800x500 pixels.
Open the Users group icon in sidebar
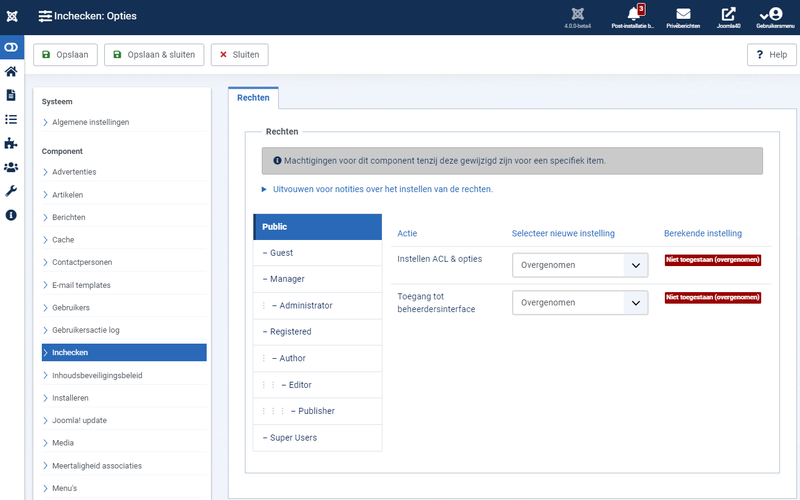click(11, 167)
